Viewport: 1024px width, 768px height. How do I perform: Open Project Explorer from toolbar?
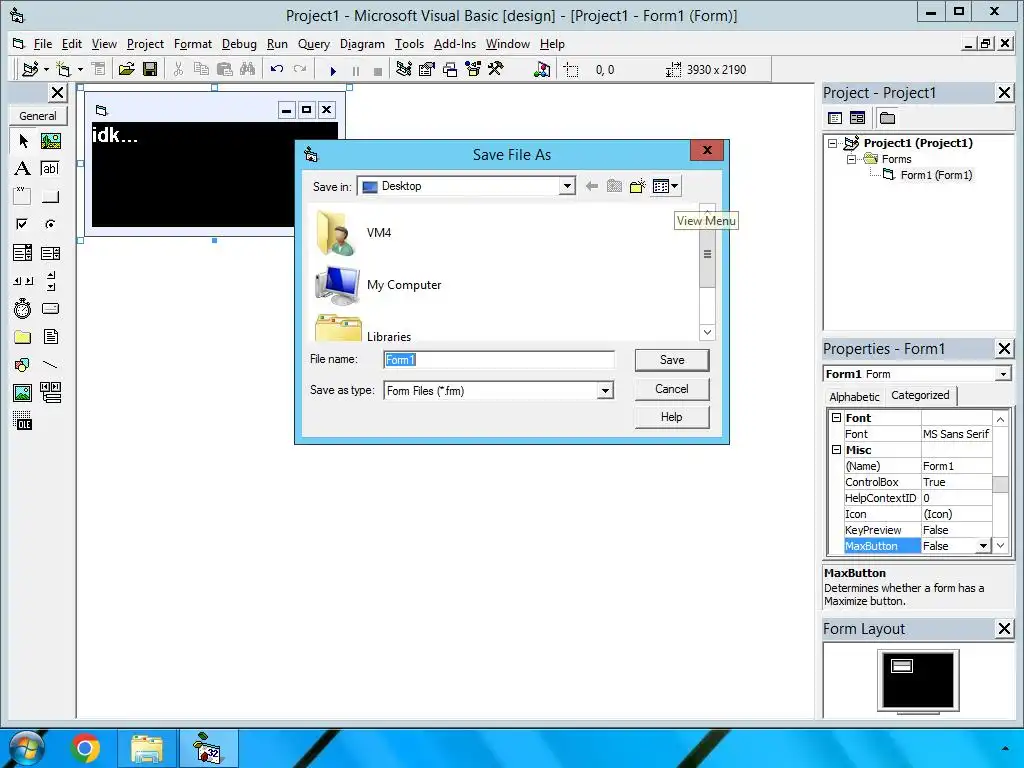404,69
